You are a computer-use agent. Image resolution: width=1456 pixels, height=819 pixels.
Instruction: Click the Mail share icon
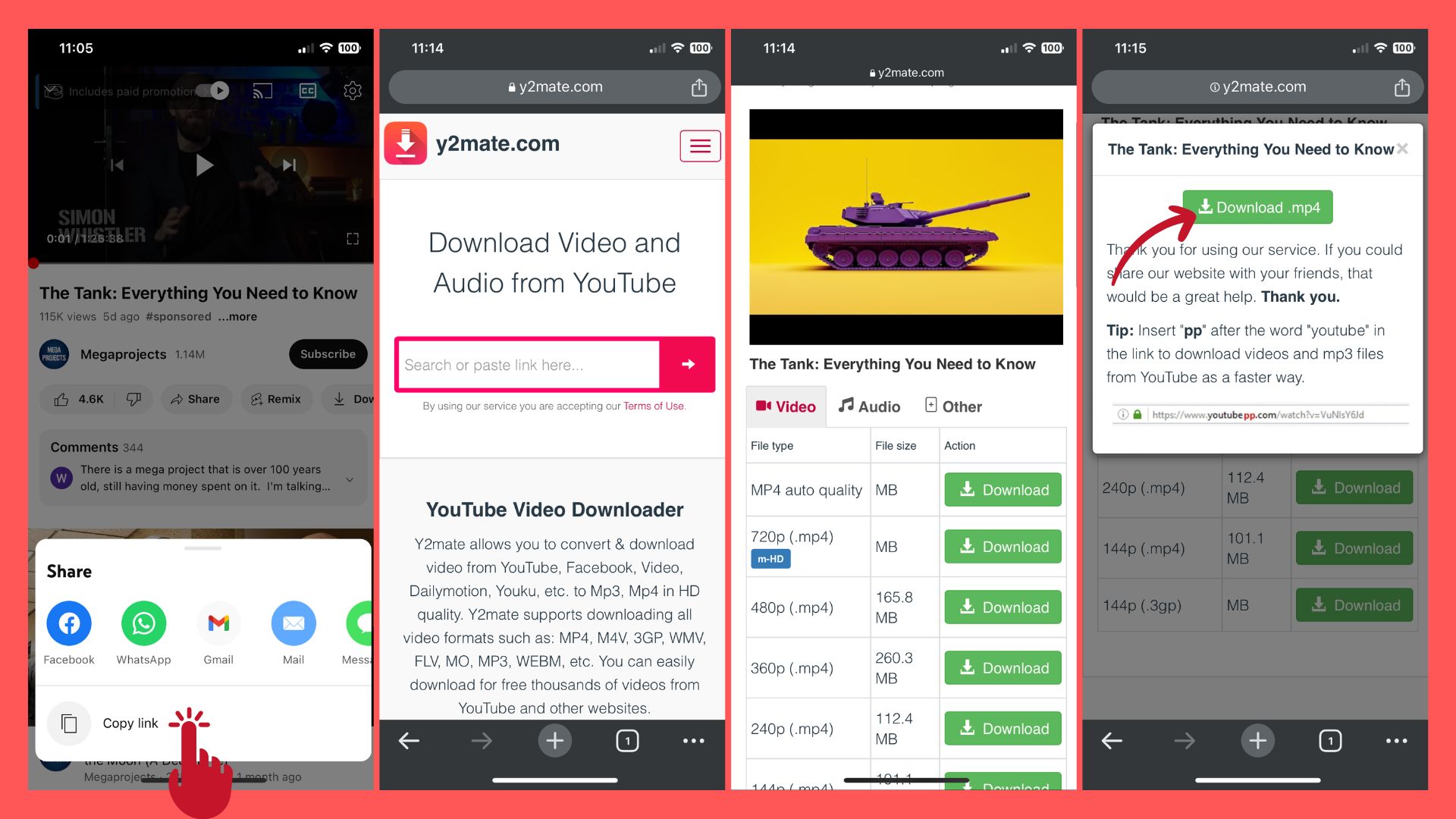tap(291, 623)
